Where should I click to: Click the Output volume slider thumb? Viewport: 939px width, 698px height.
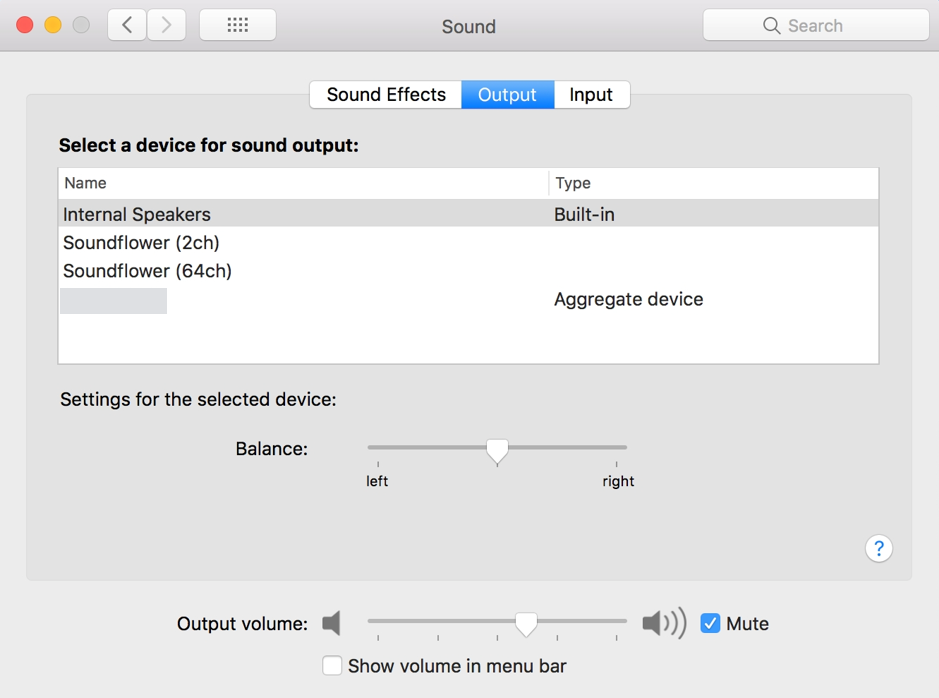coord(526,623)
